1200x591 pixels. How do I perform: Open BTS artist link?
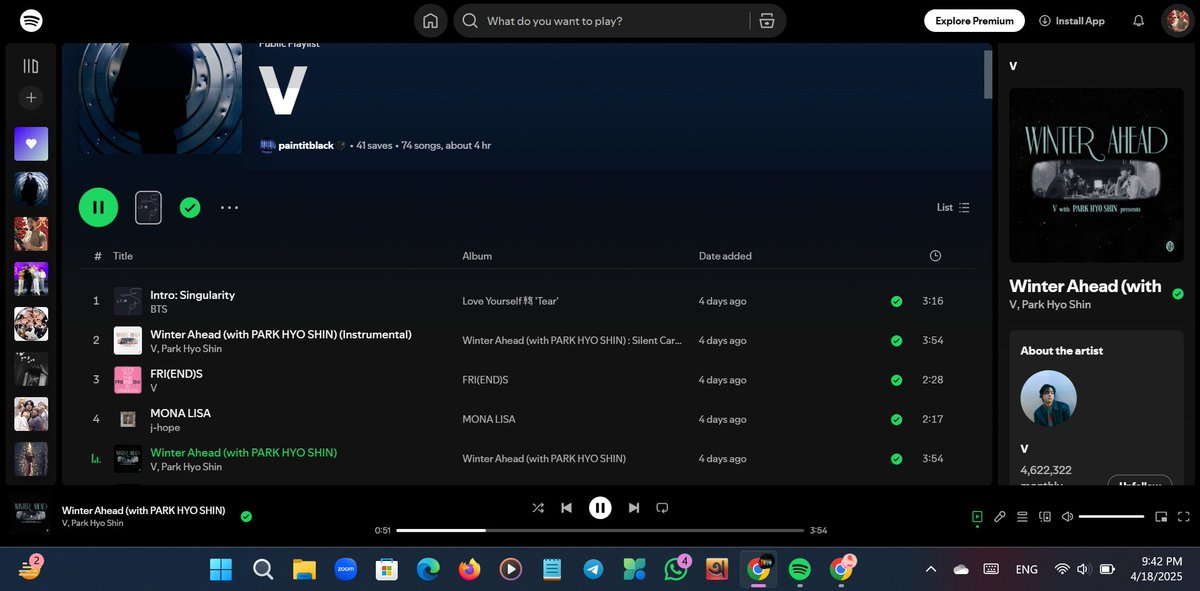pos(159,310)
